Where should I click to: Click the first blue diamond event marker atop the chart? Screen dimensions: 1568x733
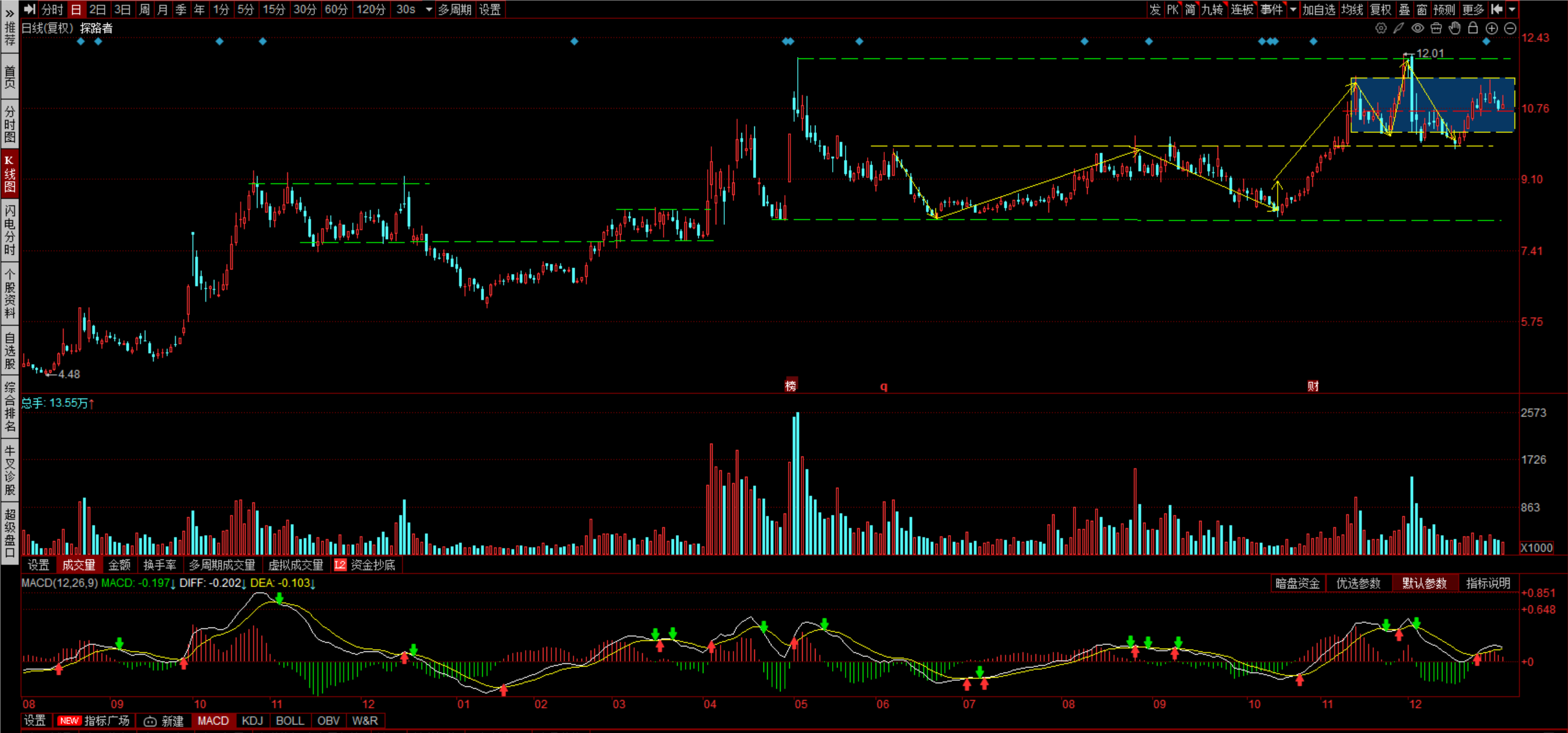pyautogui.click(x=81, y=42)
